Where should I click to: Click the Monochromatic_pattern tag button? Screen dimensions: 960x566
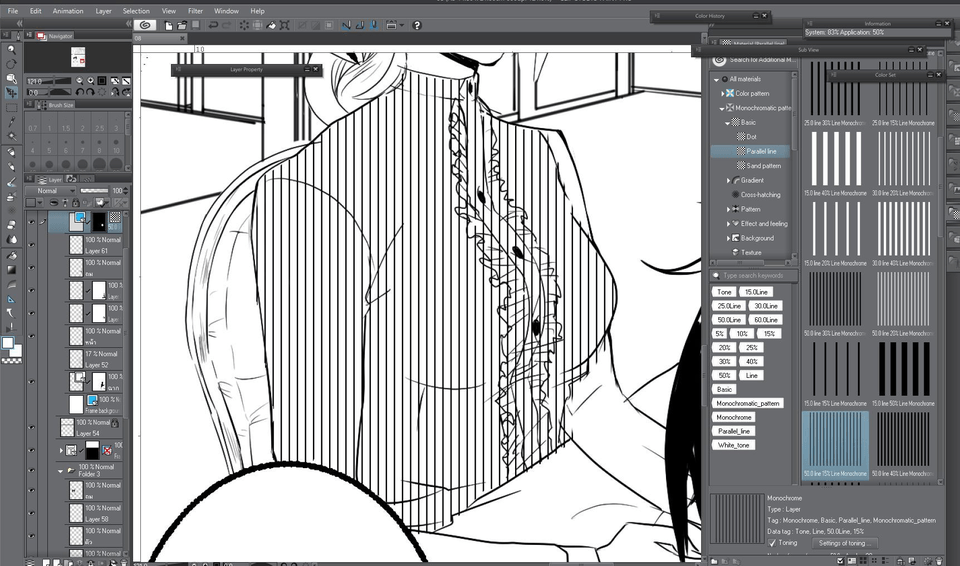pos(747,403)
